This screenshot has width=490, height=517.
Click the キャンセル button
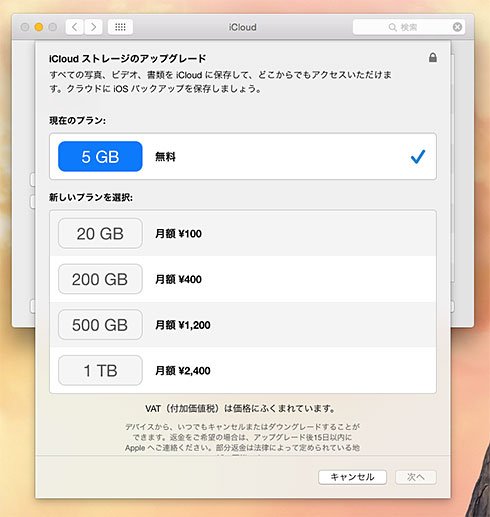pyautogui.click(x=352, y=477)
